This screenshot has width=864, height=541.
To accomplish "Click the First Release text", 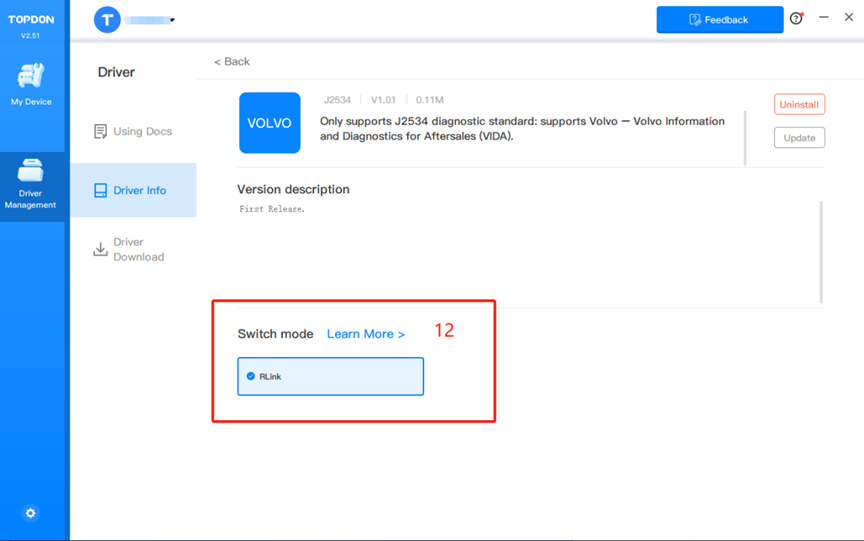I will click(272, 209).
